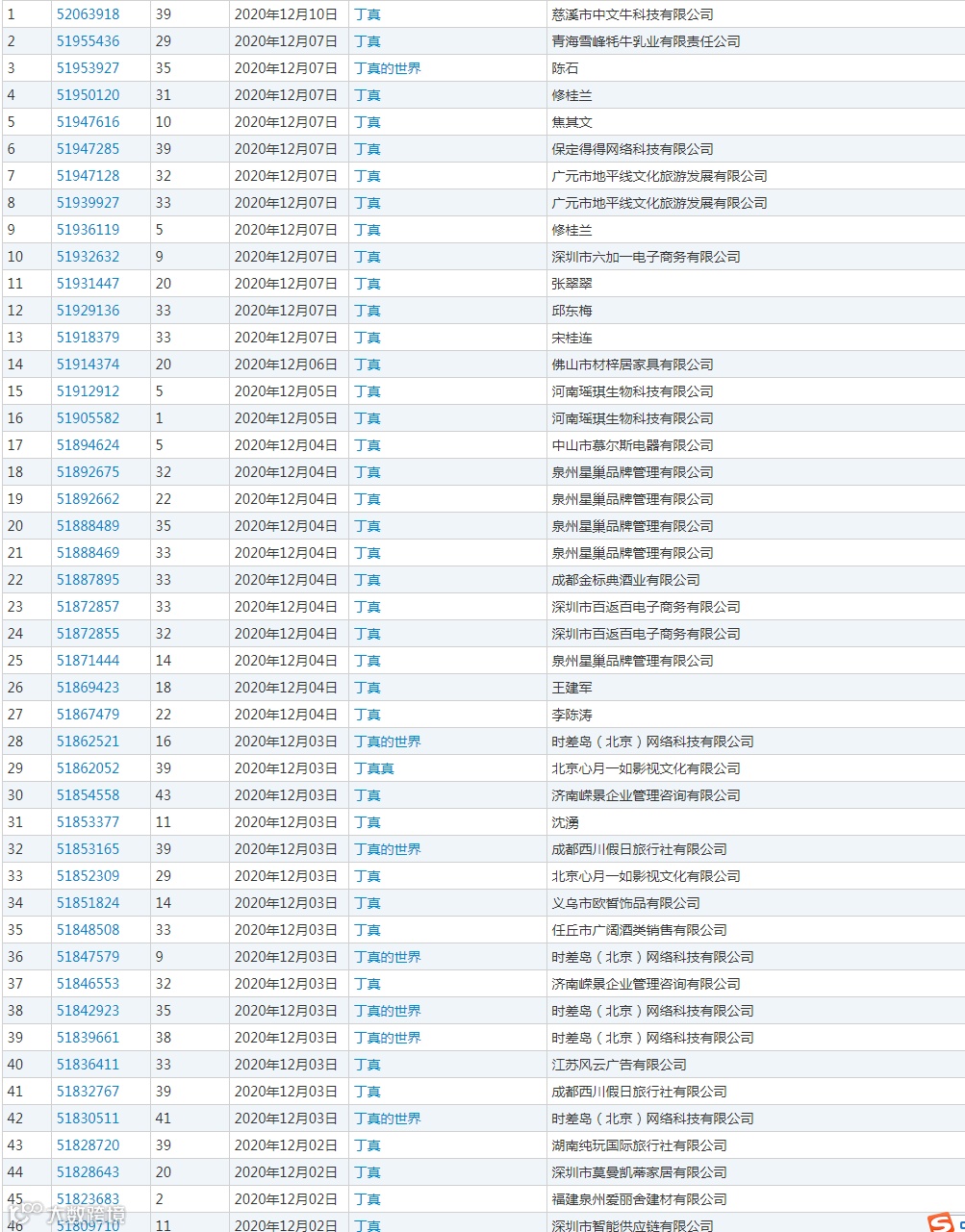
Task: Click registration link 51847579
Action: [89, 957]
